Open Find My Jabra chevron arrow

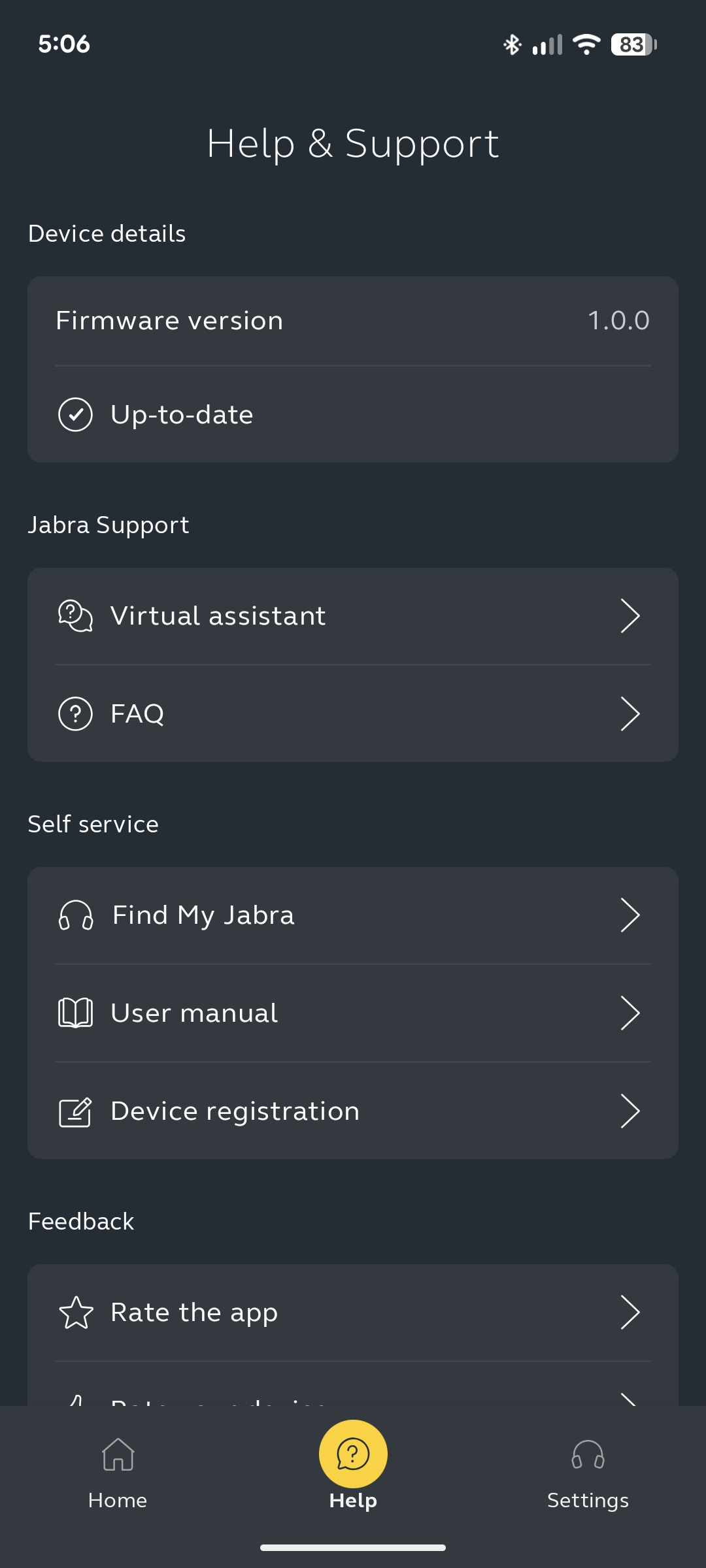pyautogui.click(x=630, y=915)
